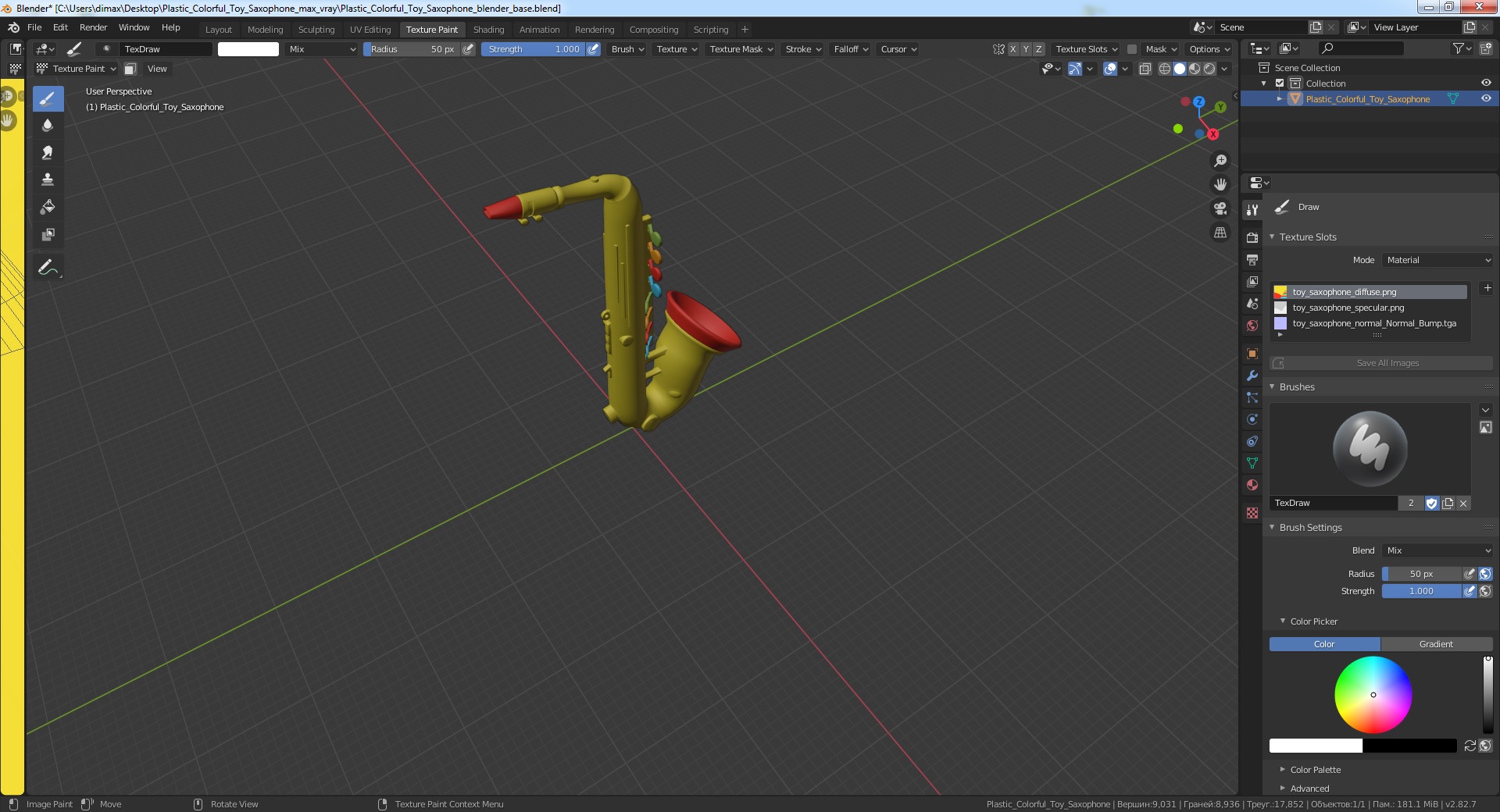Enable the Mask checkbox
Image resolution: width=1500 pixels, height=812 pixels.
coord(1131,49)
